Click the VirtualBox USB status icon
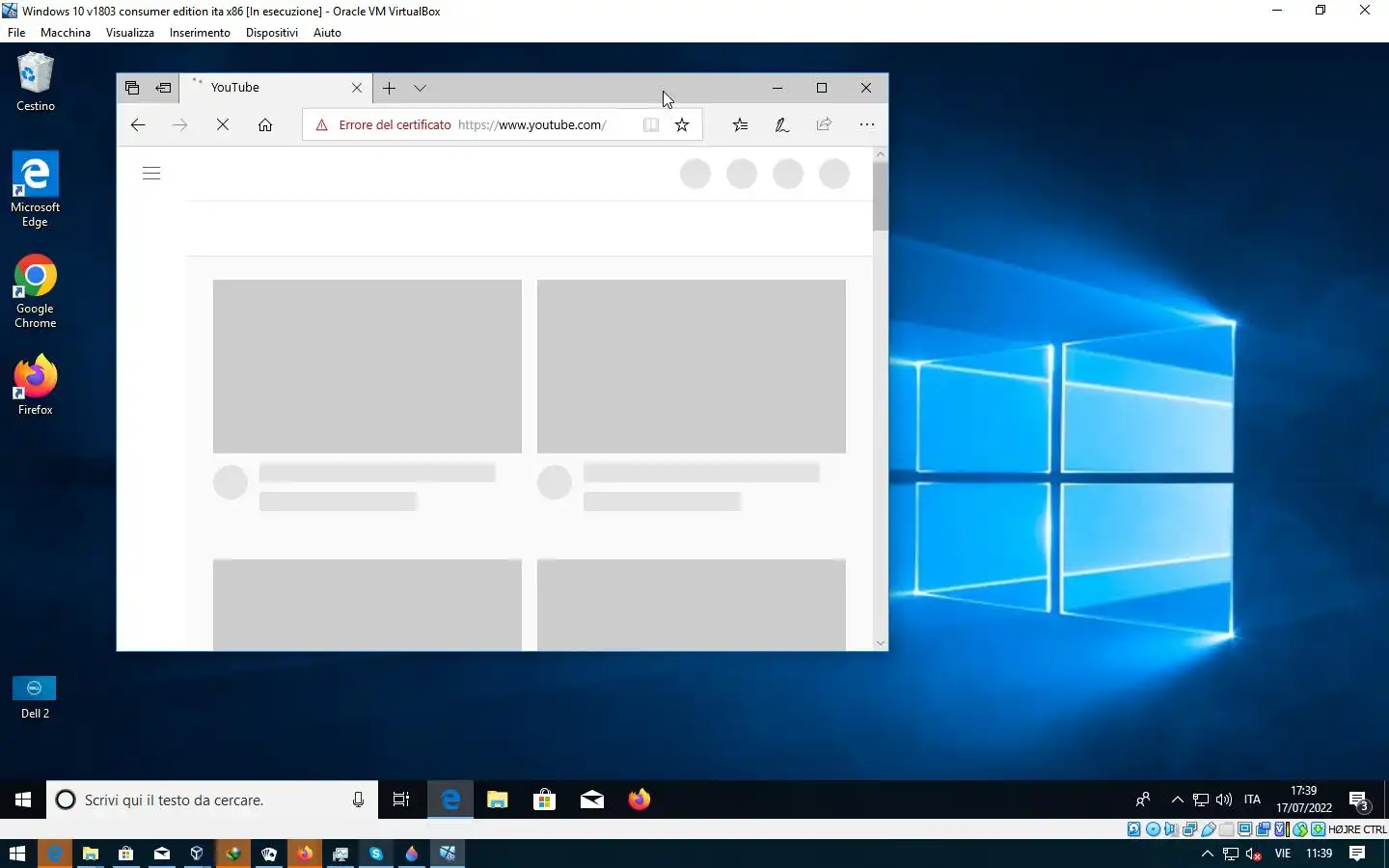1389x868 pixels. (x=1208, y=829)
